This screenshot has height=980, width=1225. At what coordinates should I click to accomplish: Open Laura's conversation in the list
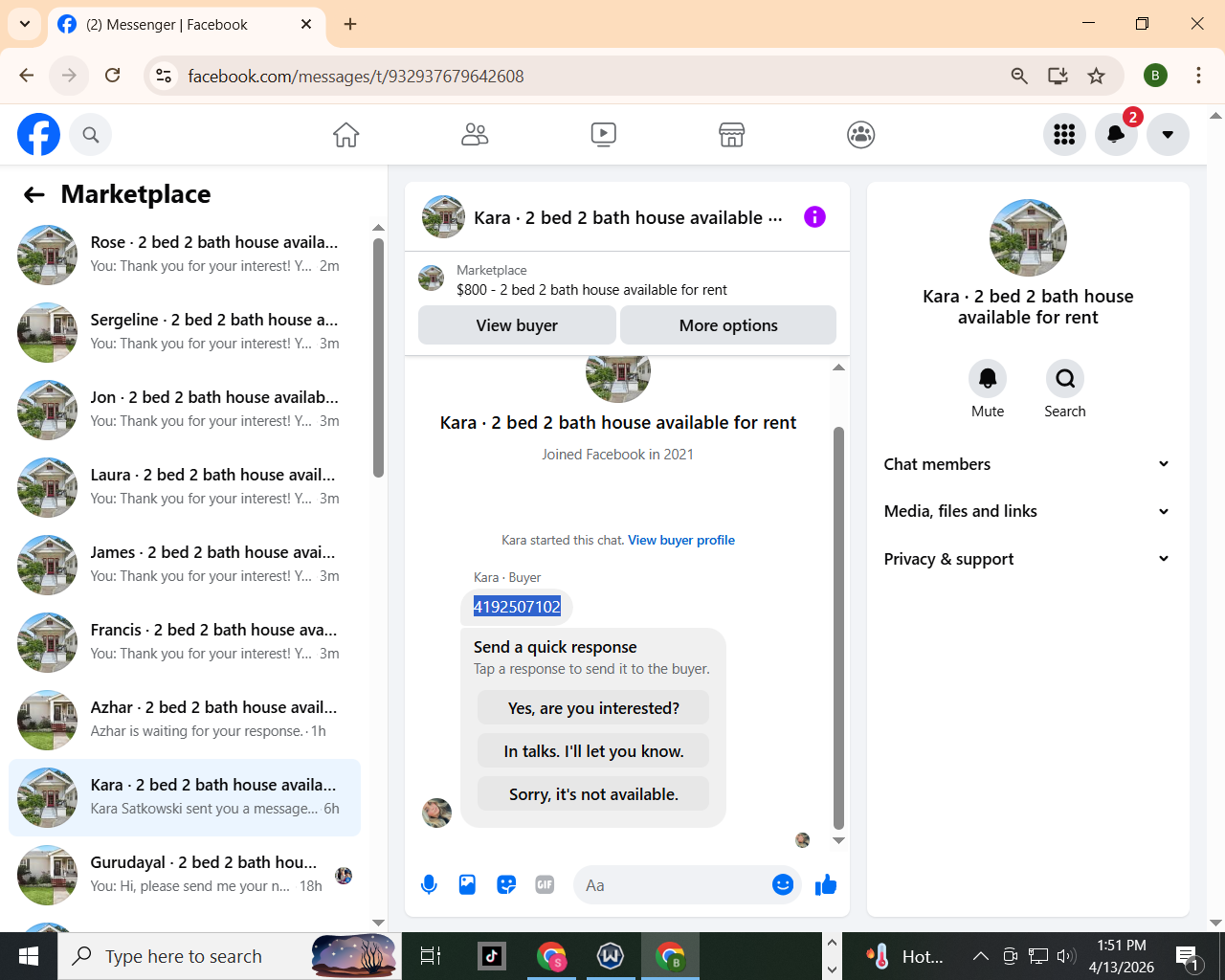click(184, 487)
